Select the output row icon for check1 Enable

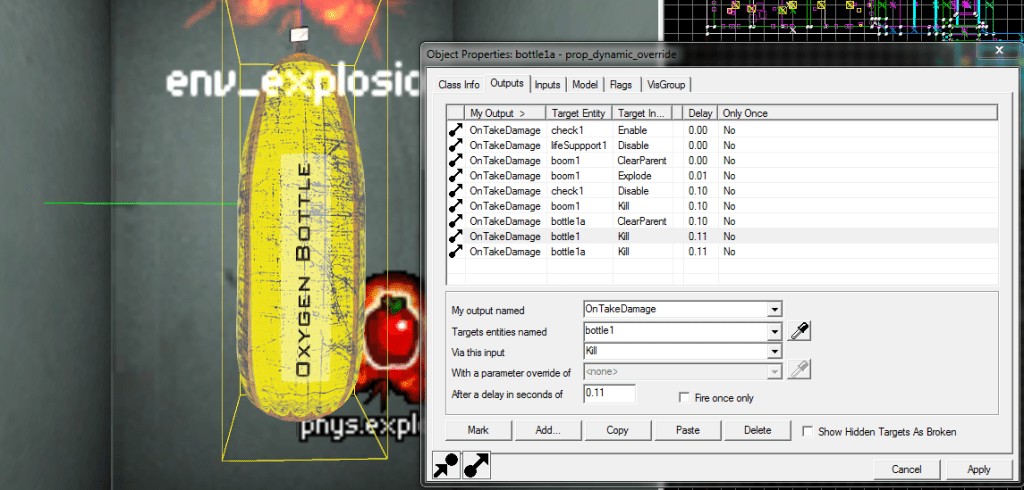(x=456, y=130)
